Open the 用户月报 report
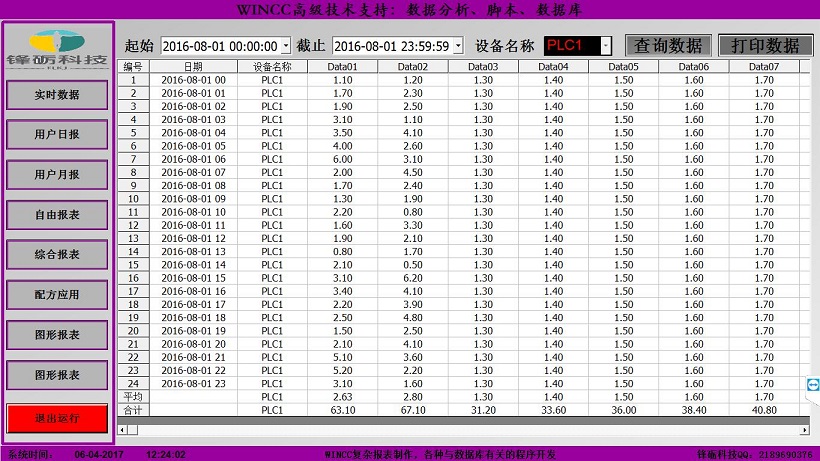 coord(57,175)
